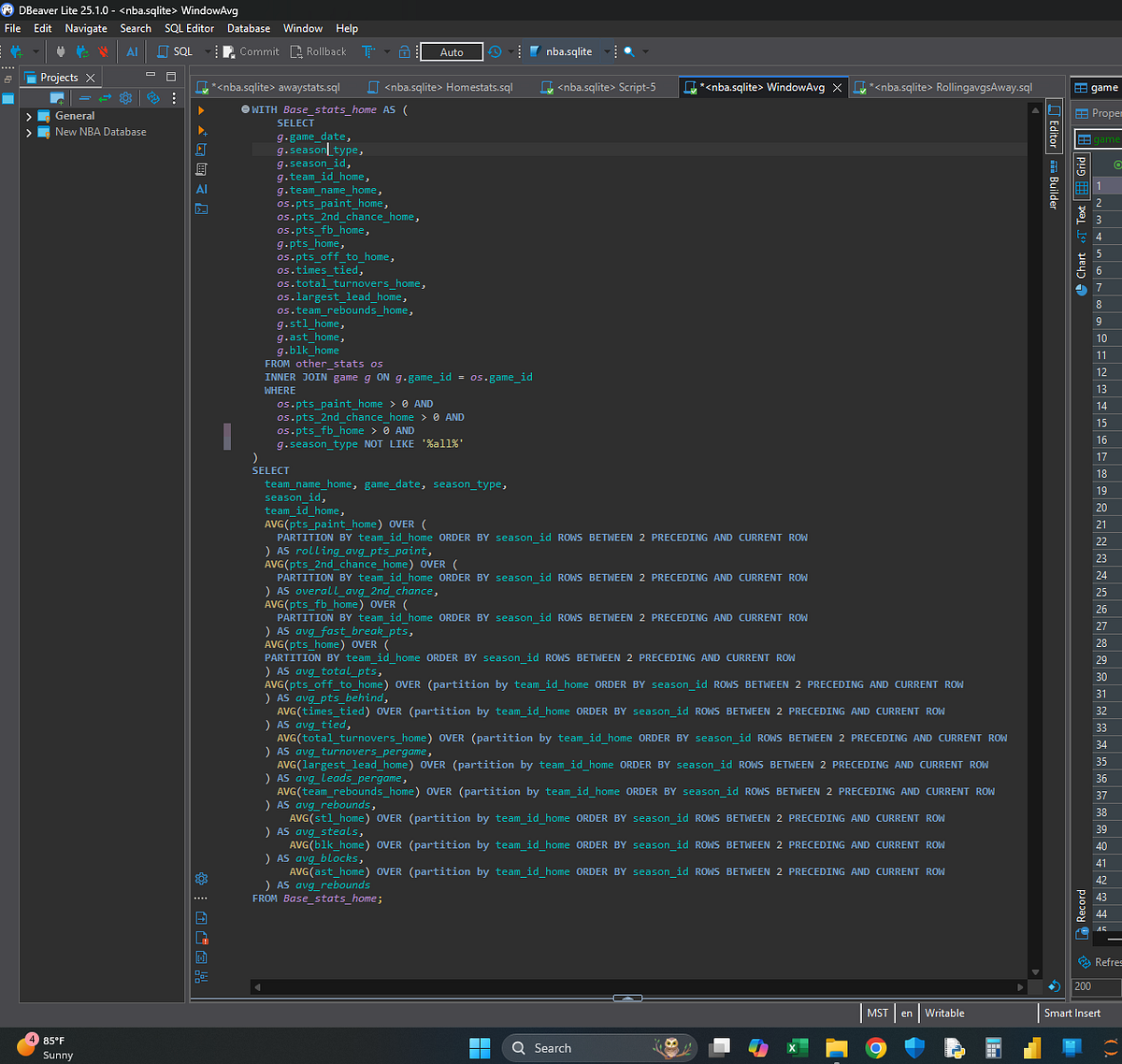Image resolution: width=1122 pixels, height=1064 pixels.
Task: Expand the General project folder
Action: coord(29,117)
